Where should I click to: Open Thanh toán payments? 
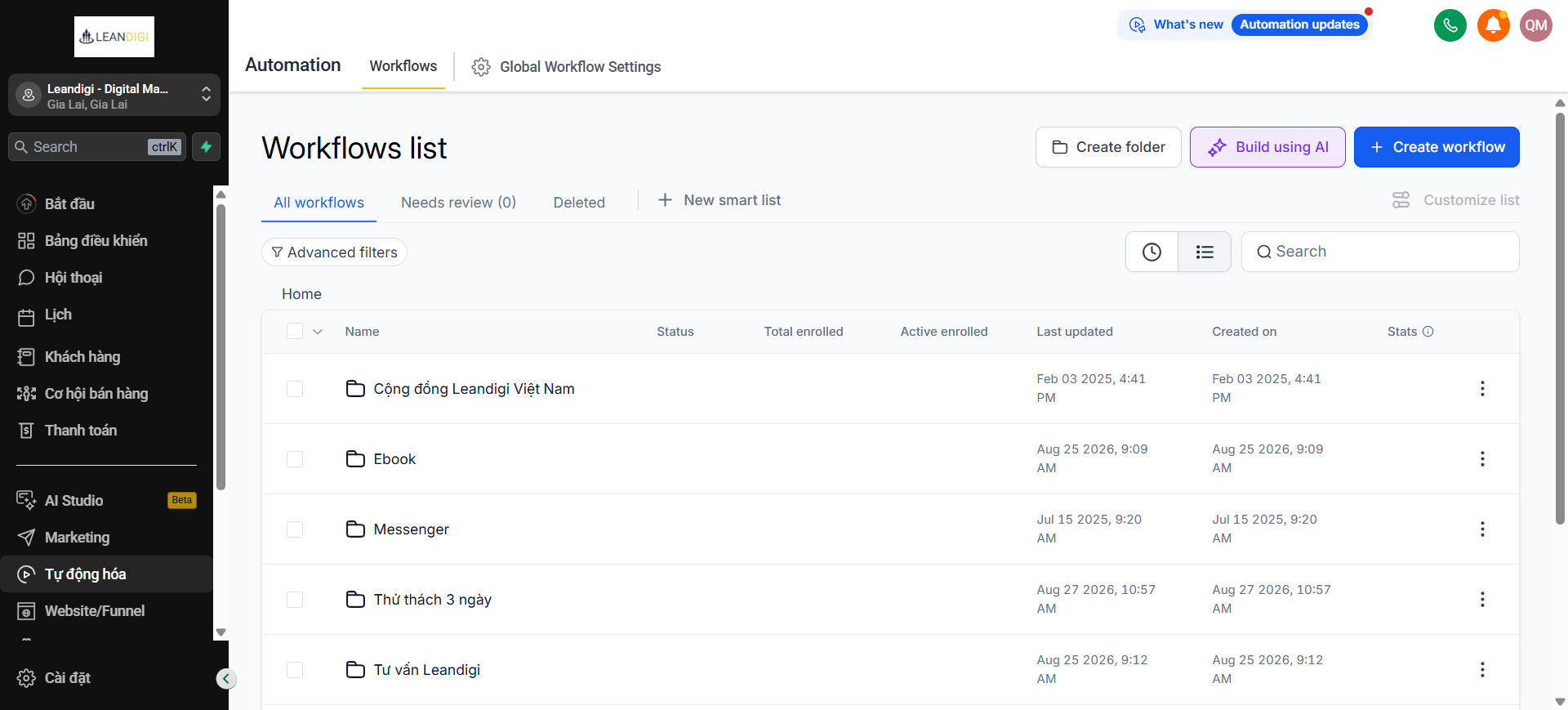click(106, 431)
